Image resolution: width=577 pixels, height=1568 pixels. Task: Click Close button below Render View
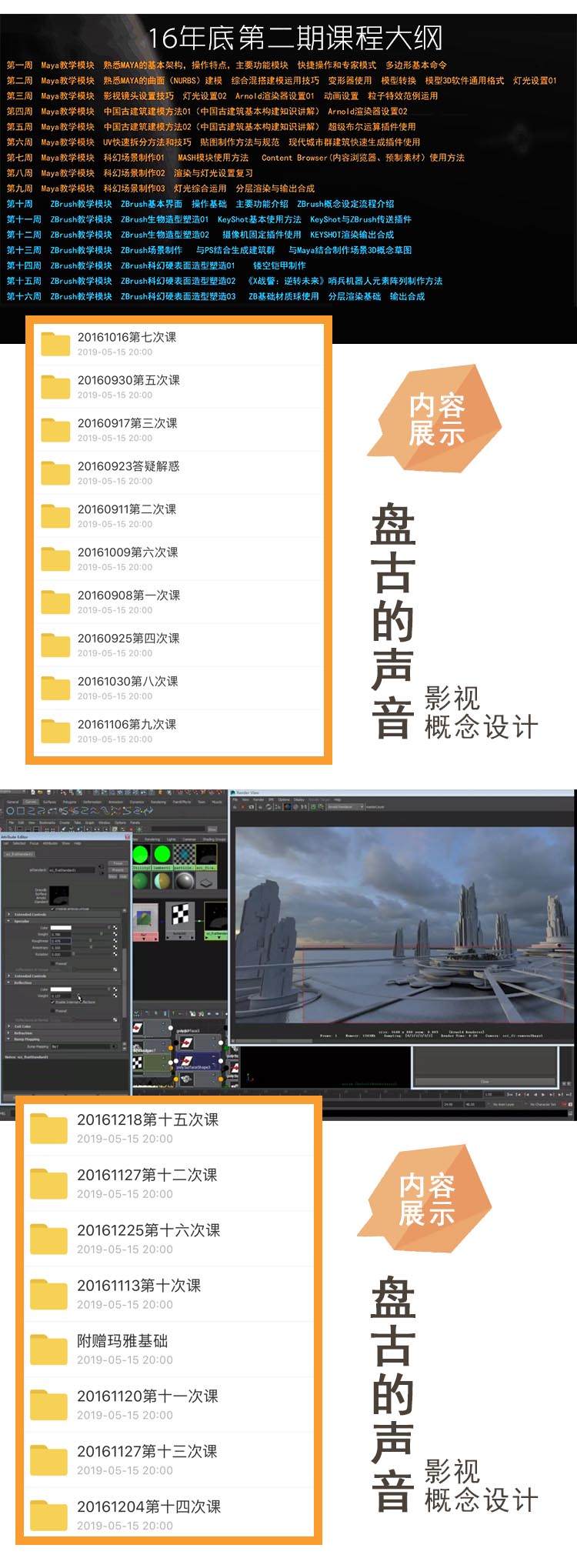[485, 1082]
